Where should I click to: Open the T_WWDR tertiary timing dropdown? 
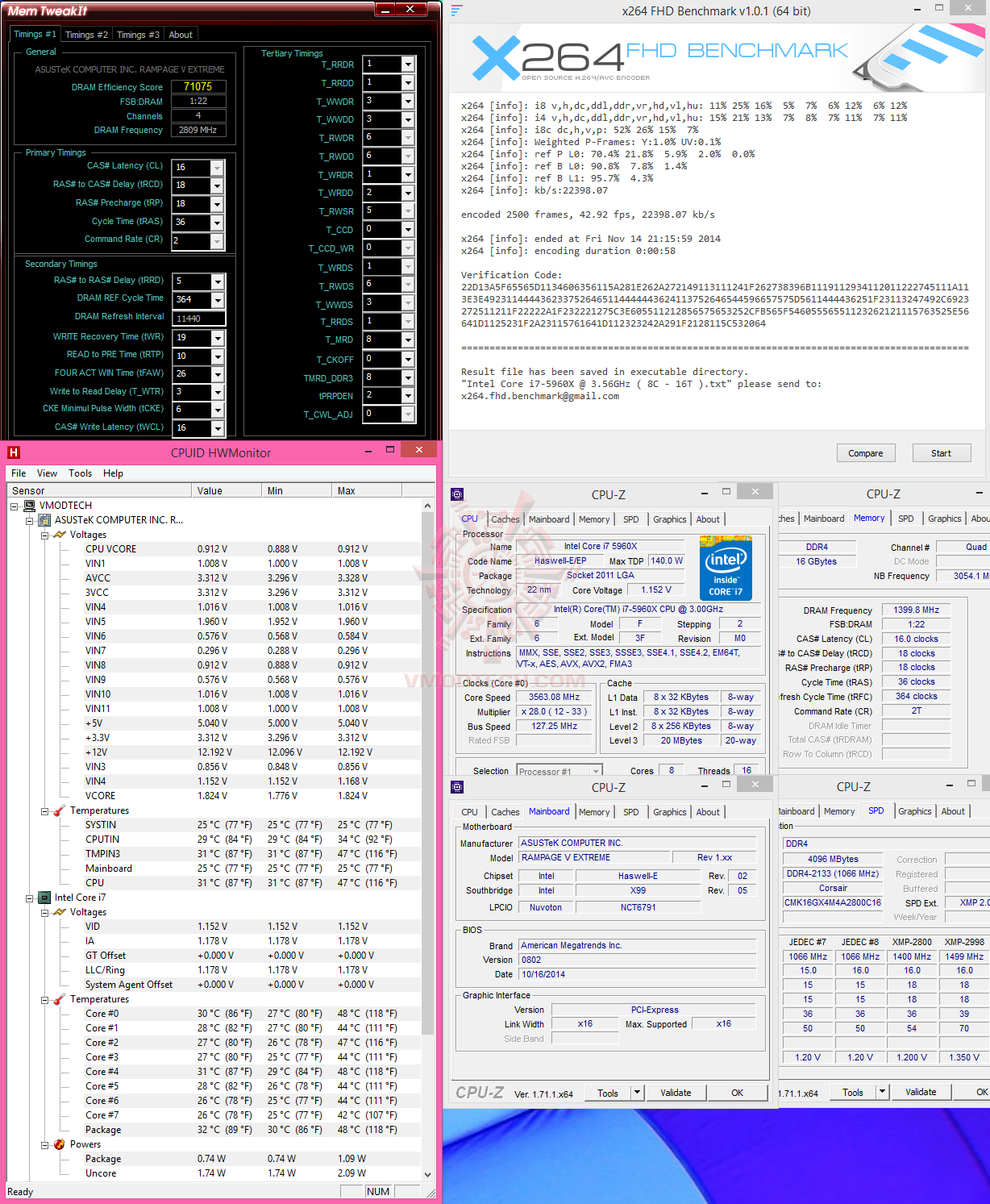pyautogui.click(x=408, y=101)
